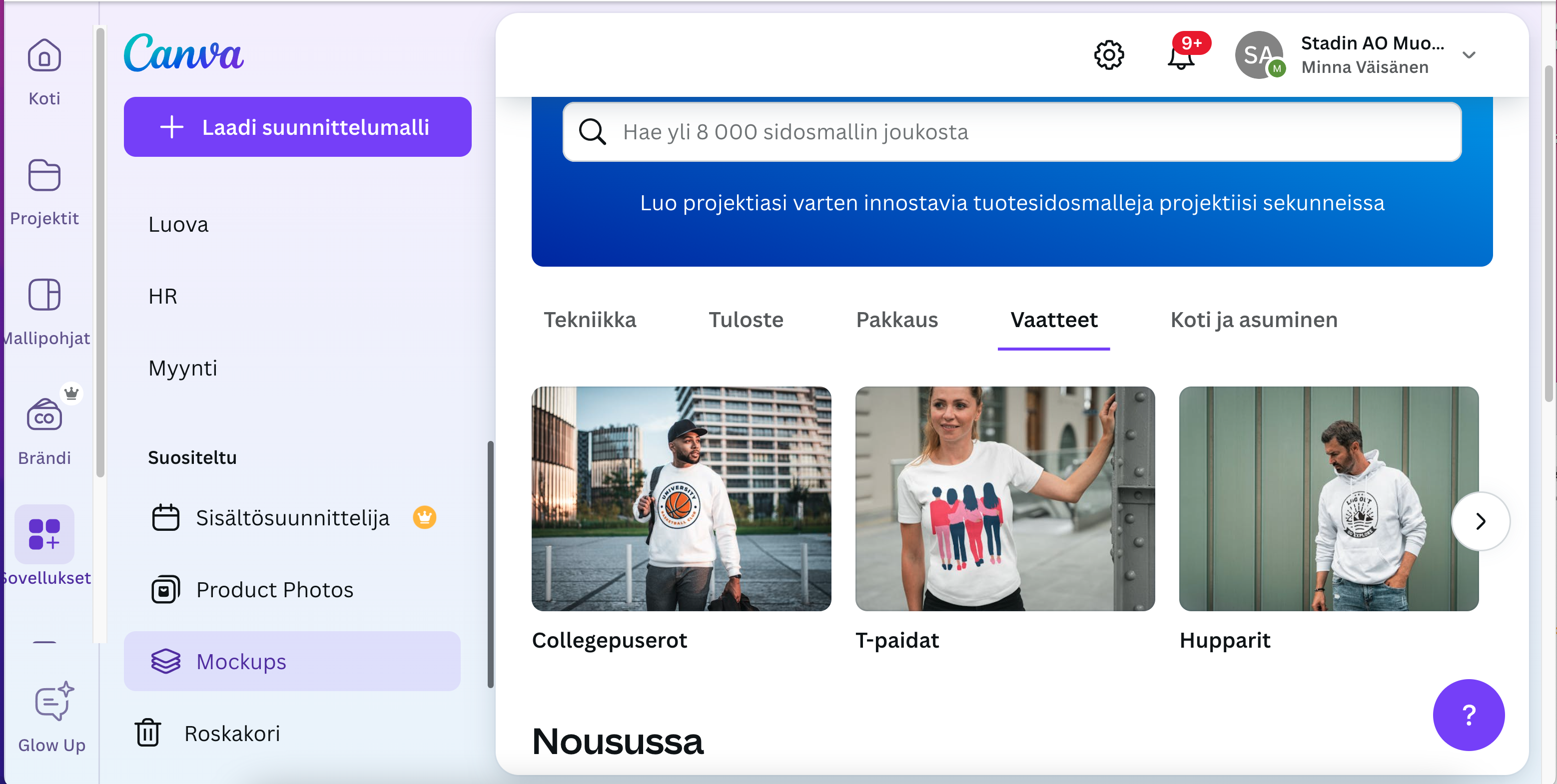Select the Koti ja asuminen tab
The height and width of the screenshot is (784, 1557).
(x=1254, y=320)
